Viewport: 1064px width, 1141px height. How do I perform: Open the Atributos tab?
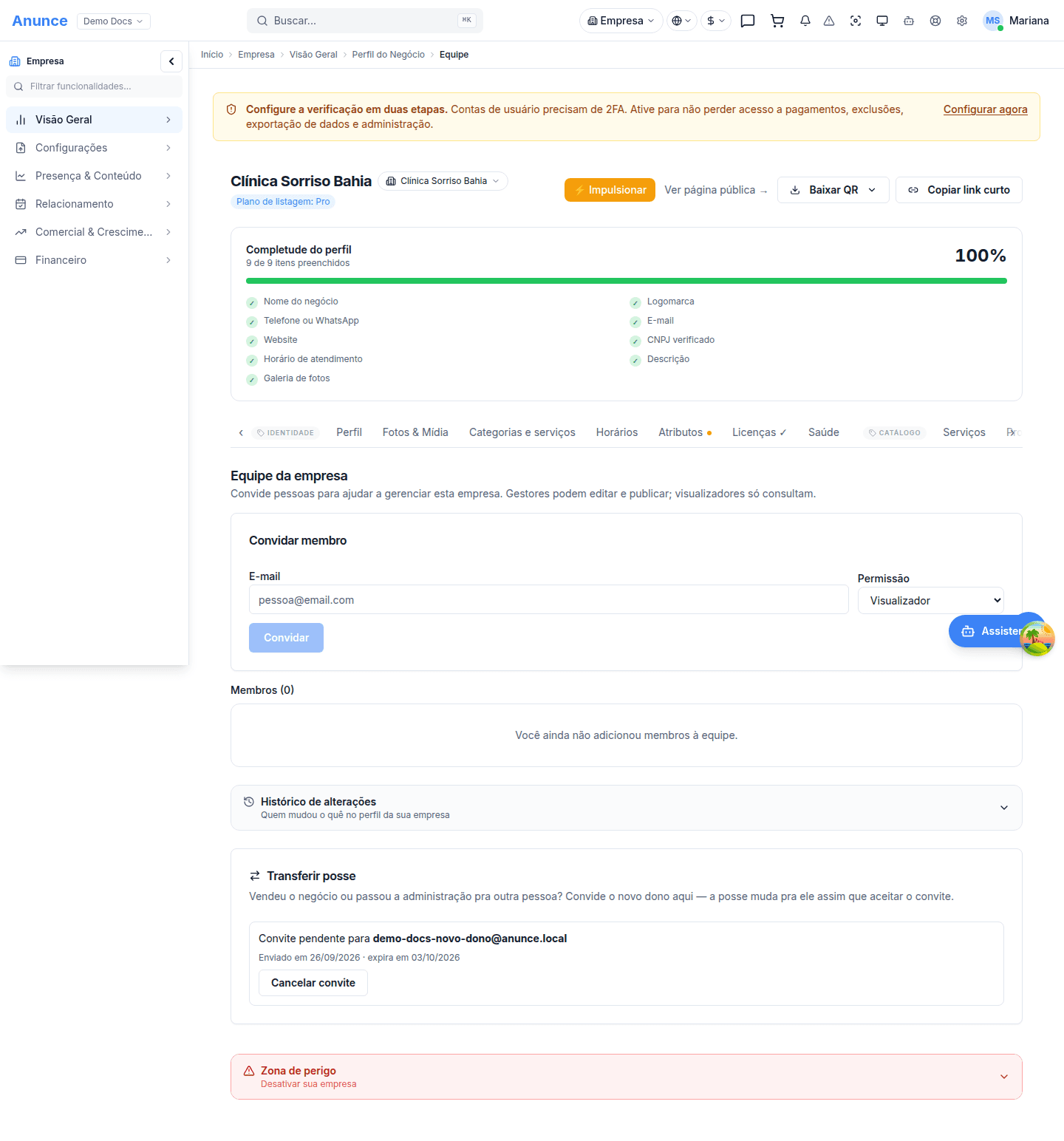coord(685,432)
